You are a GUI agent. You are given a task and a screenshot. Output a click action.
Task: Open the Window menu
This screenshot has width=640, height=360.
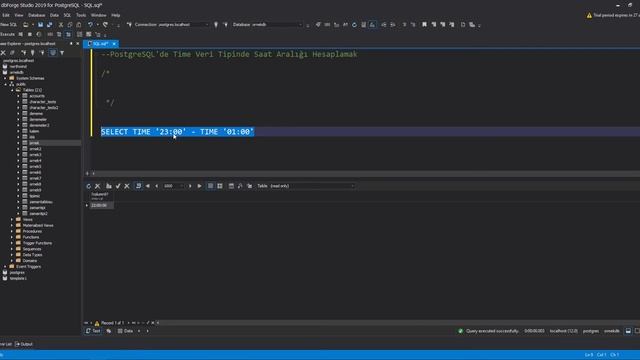98,15
